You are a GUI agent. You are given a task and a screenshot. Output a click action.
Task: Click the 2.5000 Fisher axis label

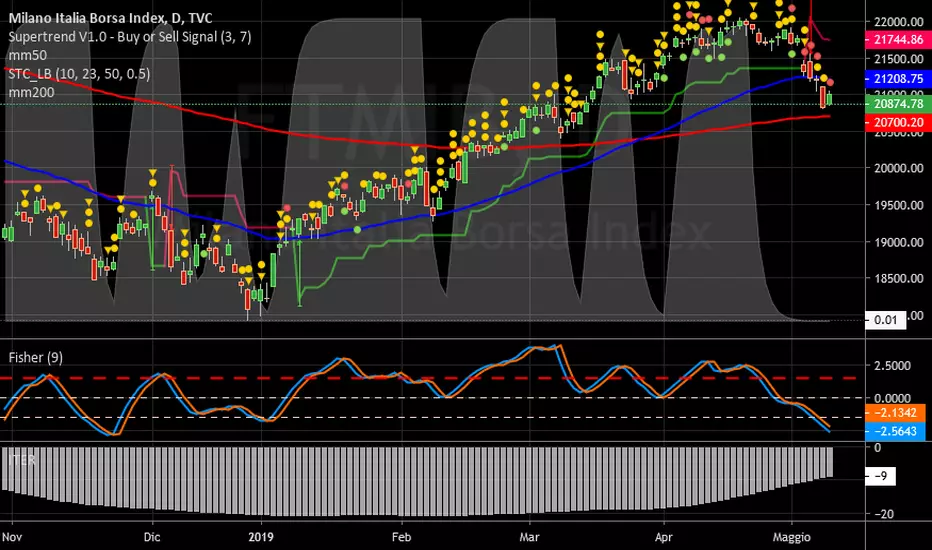pos(892,365)
